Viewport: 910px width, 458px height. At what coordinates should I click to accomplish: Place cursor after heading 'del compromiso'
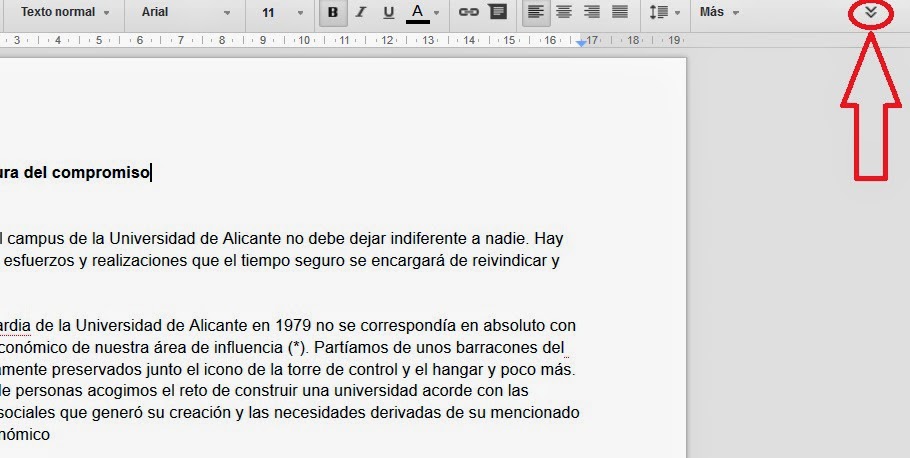point(150,173)
